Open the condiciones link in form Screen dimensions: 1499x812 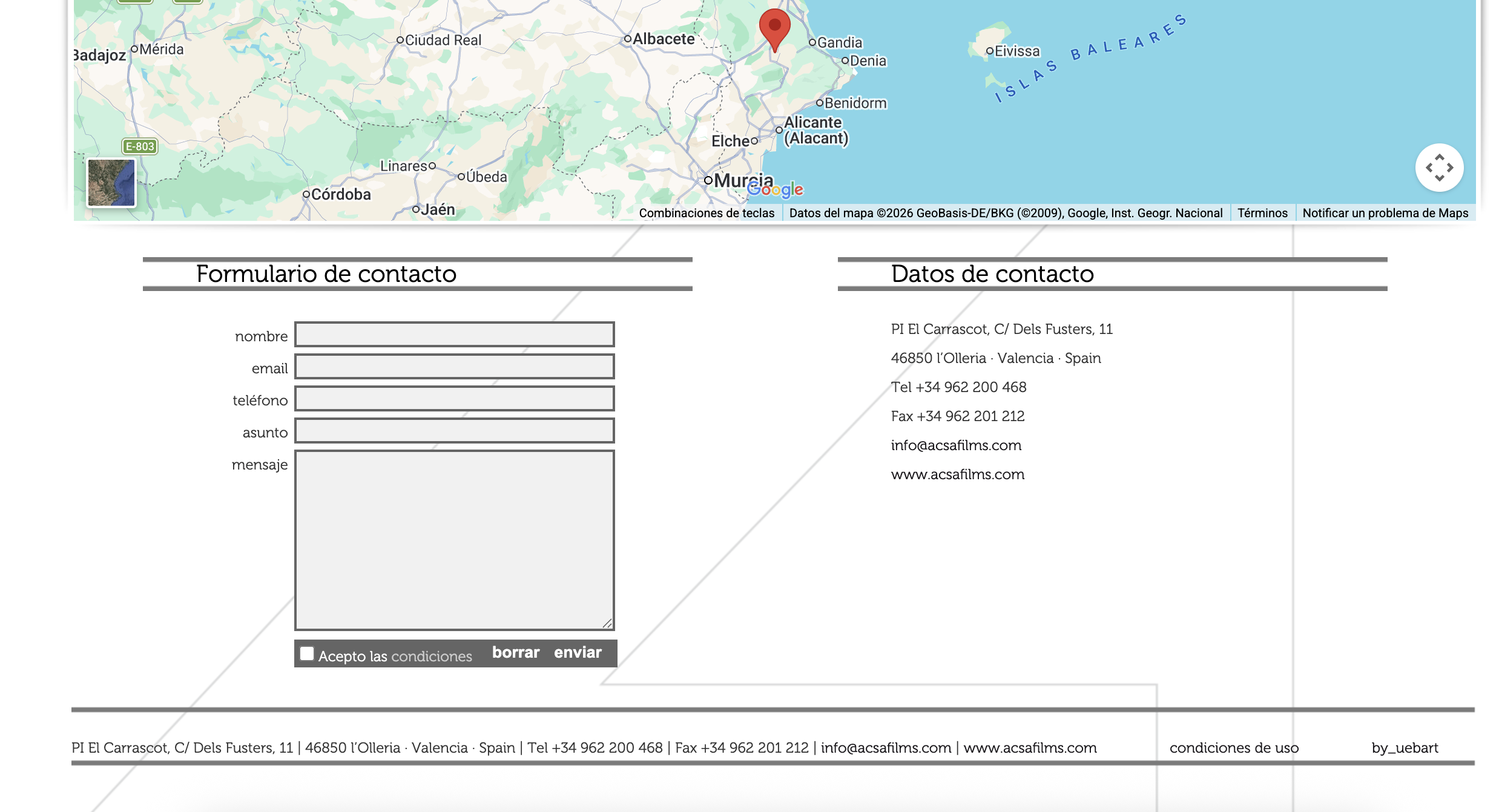431,656
